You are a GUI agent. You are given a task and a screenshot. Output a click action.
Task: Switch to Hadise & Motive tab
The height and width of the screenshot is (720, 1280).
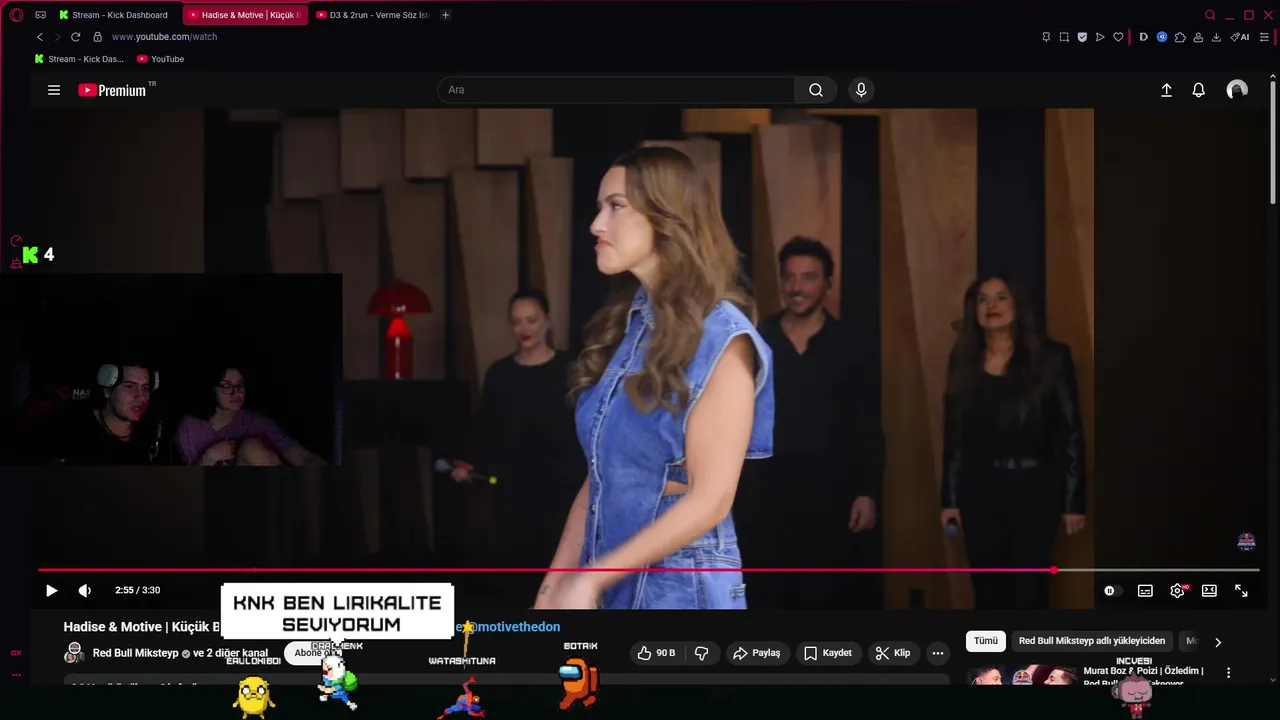pyautogui.click(x=244, y=15)
